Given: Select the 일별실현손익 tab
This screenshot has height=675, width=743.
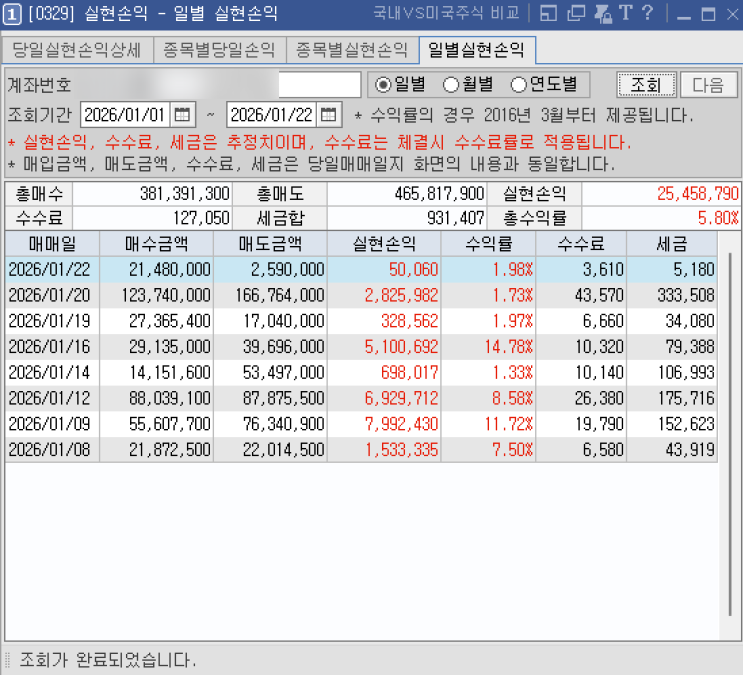Looking at the screenshot, I should (477, 50).
